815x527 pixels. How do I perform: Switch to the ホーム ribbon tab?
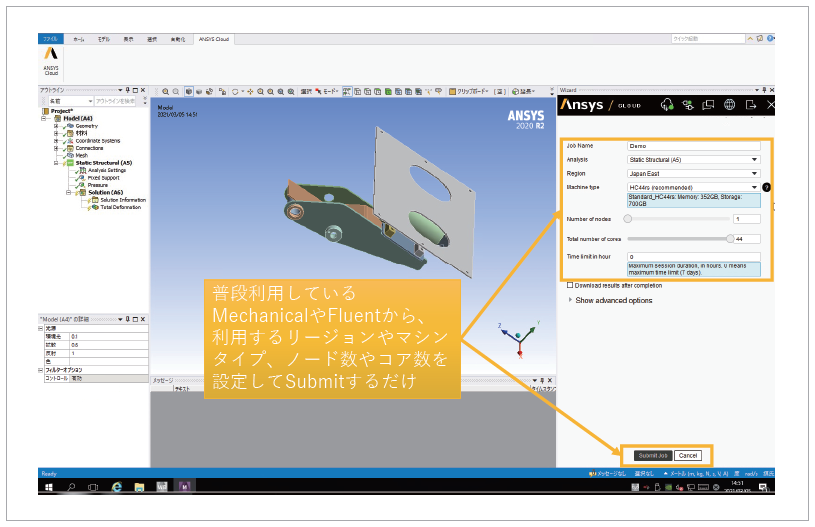pos(78,39)
